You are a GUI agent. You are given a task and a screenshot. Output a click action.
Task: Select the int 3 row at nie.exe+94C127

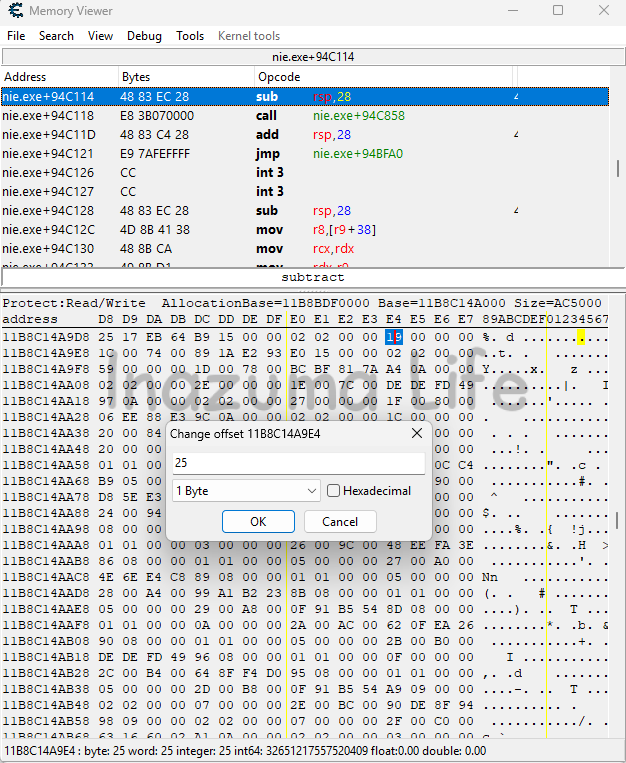click(x=305, y=191)
